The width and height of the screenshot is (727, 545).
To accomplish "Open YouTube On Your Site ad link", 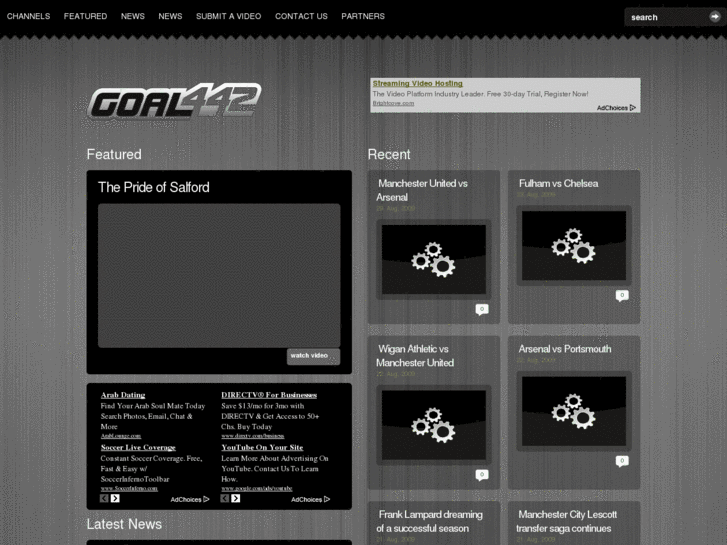I will click(x=262, y=448).
